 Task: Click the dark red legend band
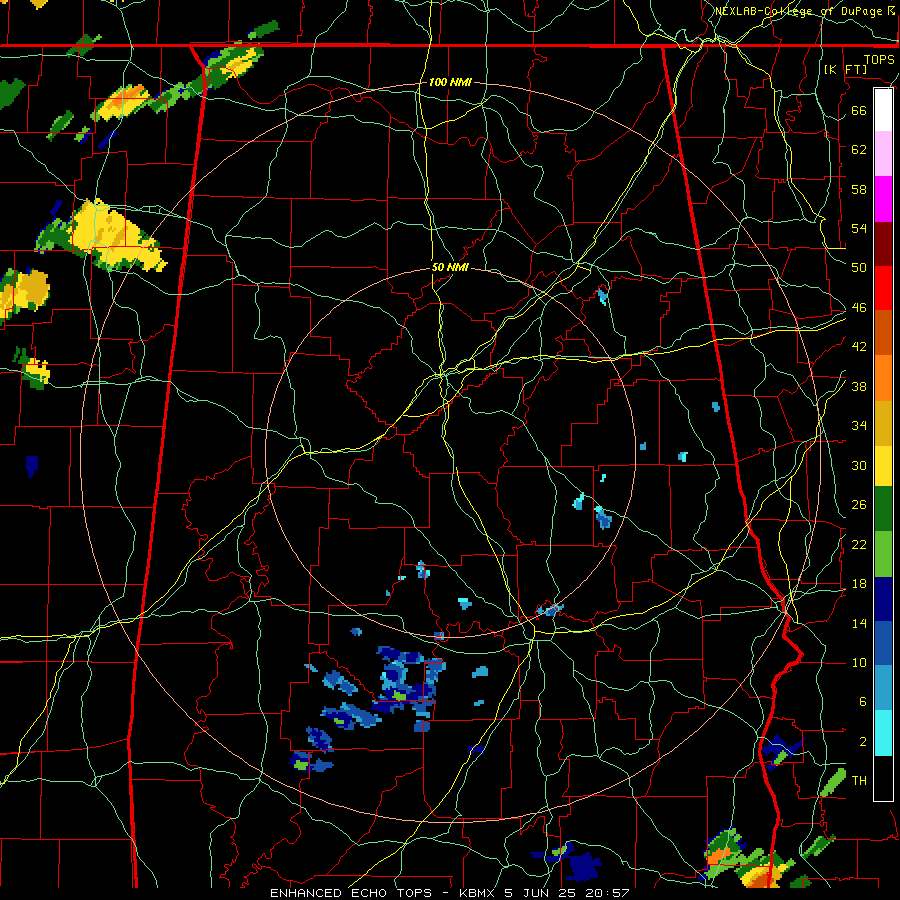pyautogui.click(x=883, y=243)
